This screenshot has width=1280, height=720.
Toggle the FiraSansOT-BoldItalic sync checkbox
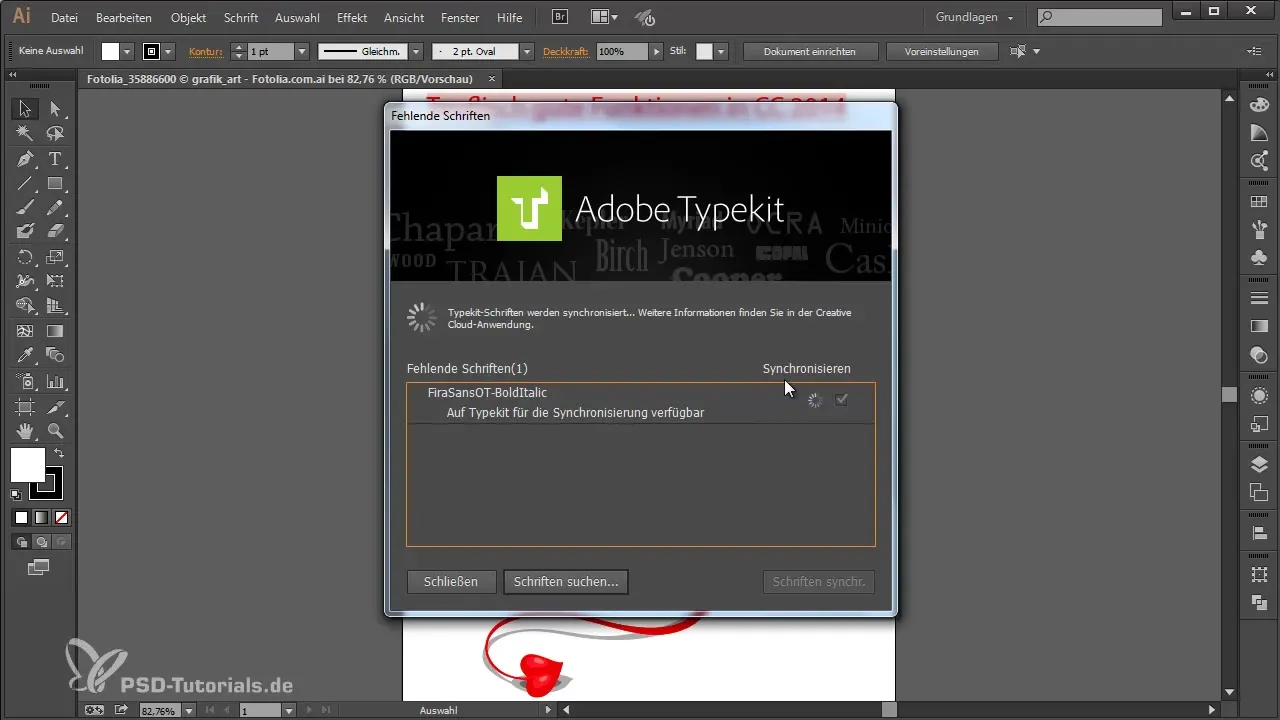pyautogui.click(x=842, y=400)
